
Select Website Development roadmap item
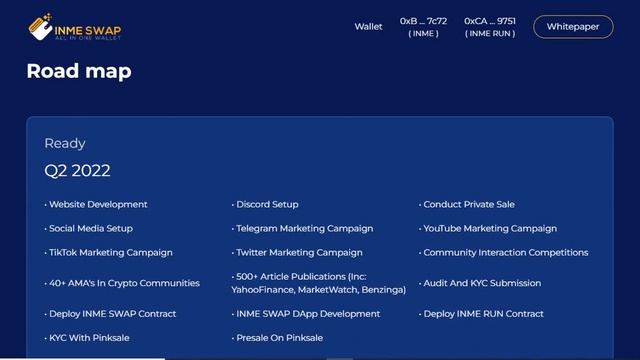96,204
